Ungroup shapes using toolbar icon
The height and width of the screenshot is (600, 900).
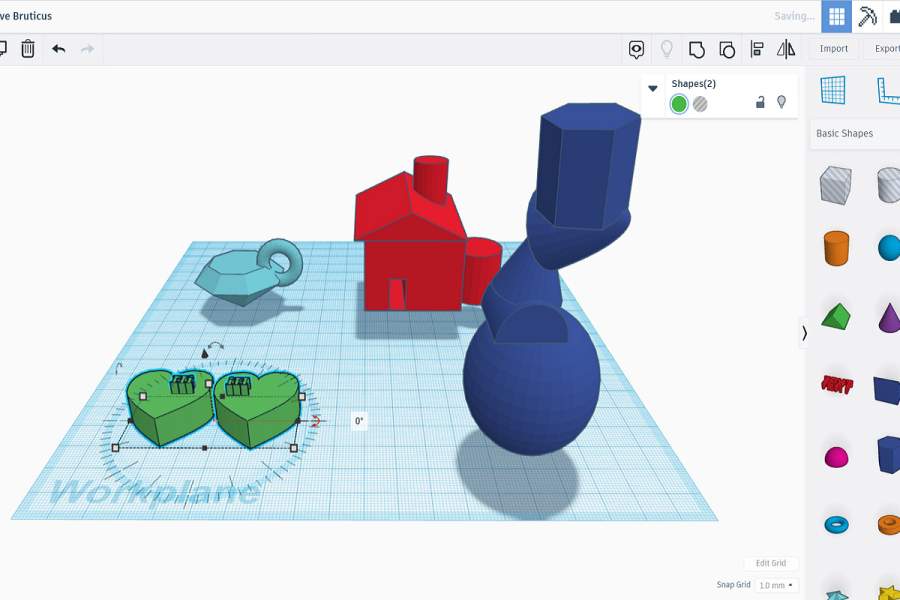[x=727, y=49]
